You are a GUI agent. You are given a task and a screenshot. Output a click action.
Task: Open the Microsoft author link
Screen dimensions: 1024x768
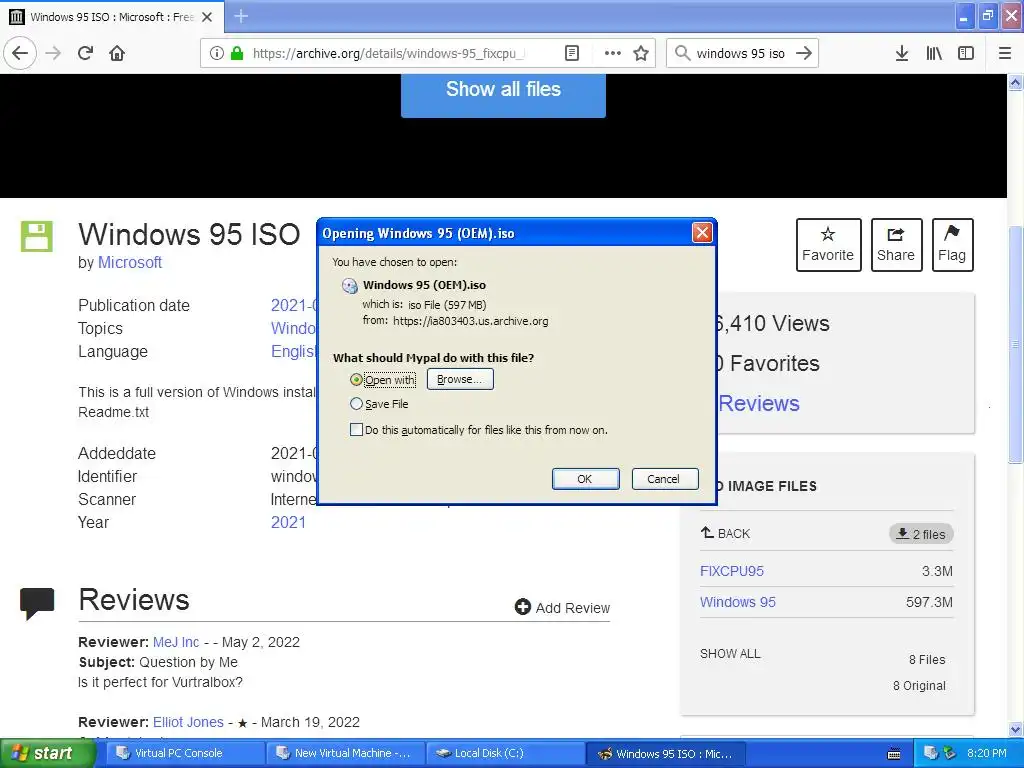(x=129, y=263)
